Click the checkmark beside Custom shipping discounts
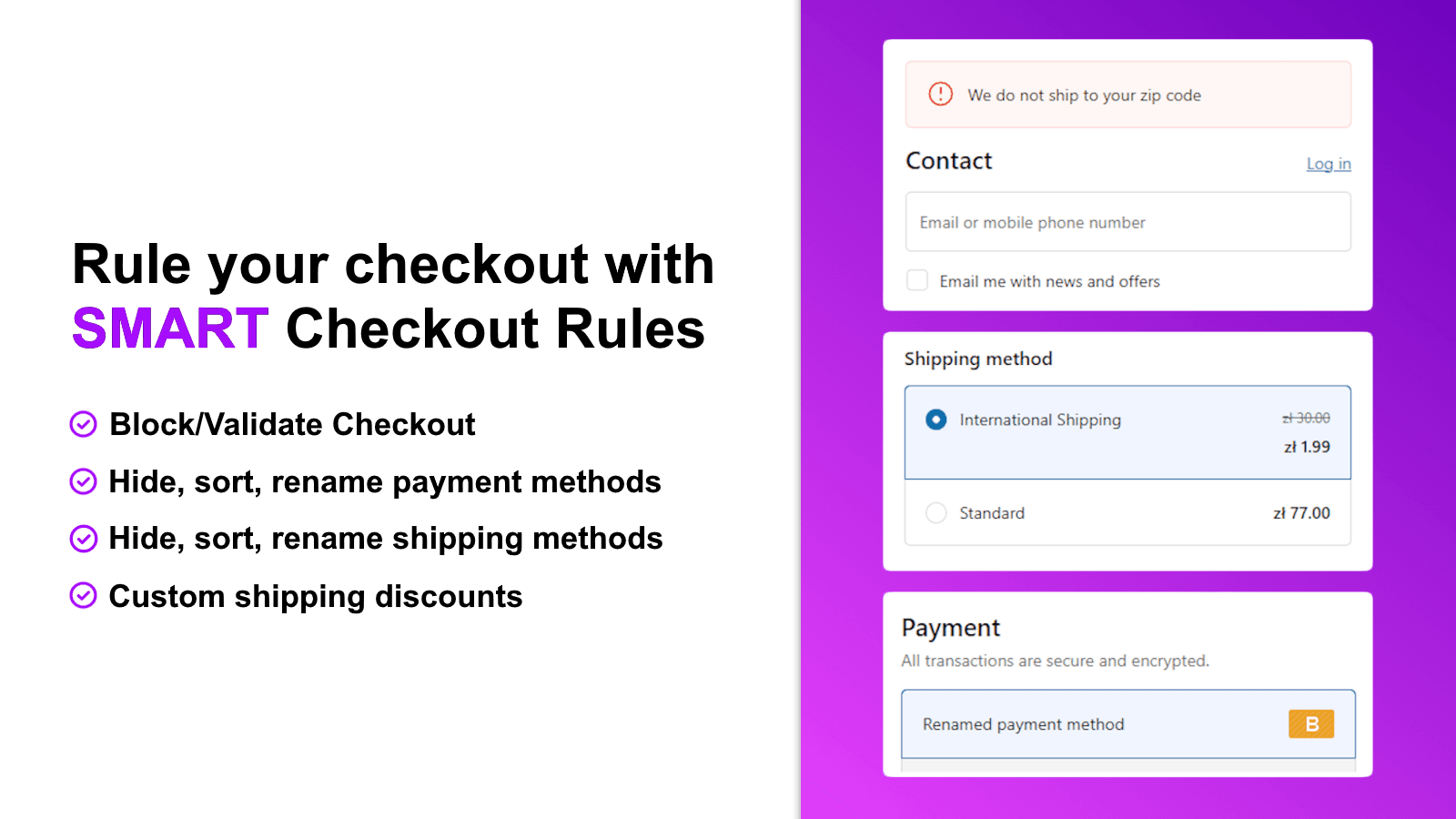The height and width of the screenshot is (819, 1456). (x=83, y=596)
